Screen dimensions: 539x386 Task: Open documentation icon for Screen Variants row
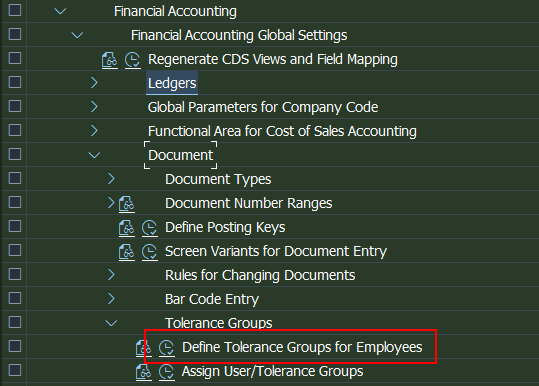click(126, 252)
